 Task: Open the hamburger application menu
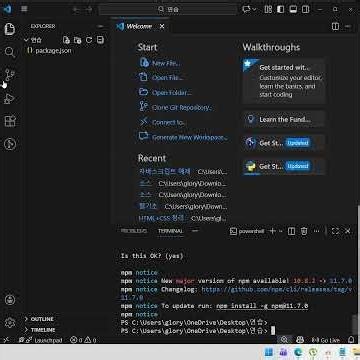click(x=24, y=9)
